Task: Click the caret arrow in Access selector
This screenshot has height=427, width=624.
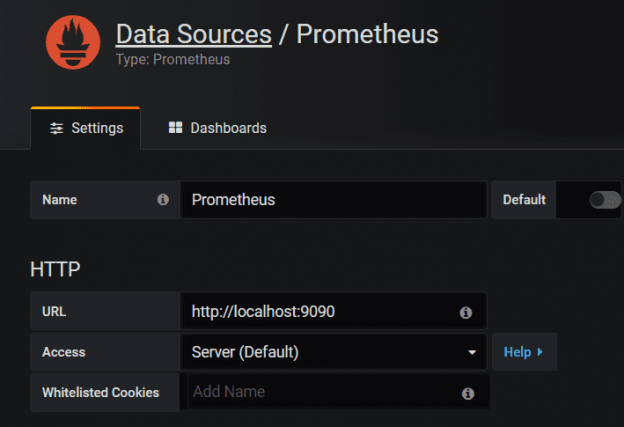Action: pos(471,353)
